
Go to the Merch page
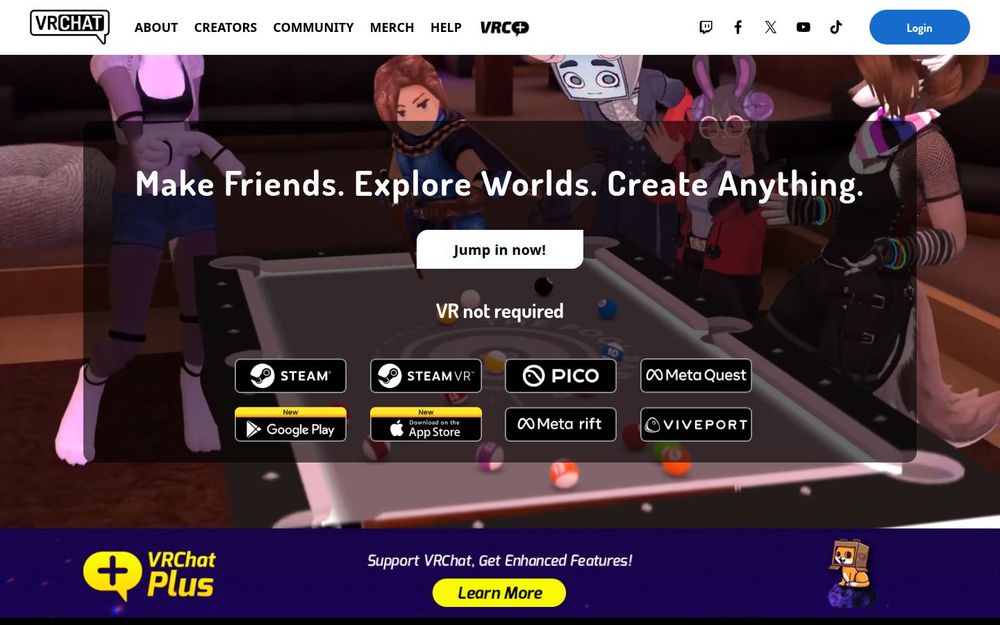coord(392,27)
